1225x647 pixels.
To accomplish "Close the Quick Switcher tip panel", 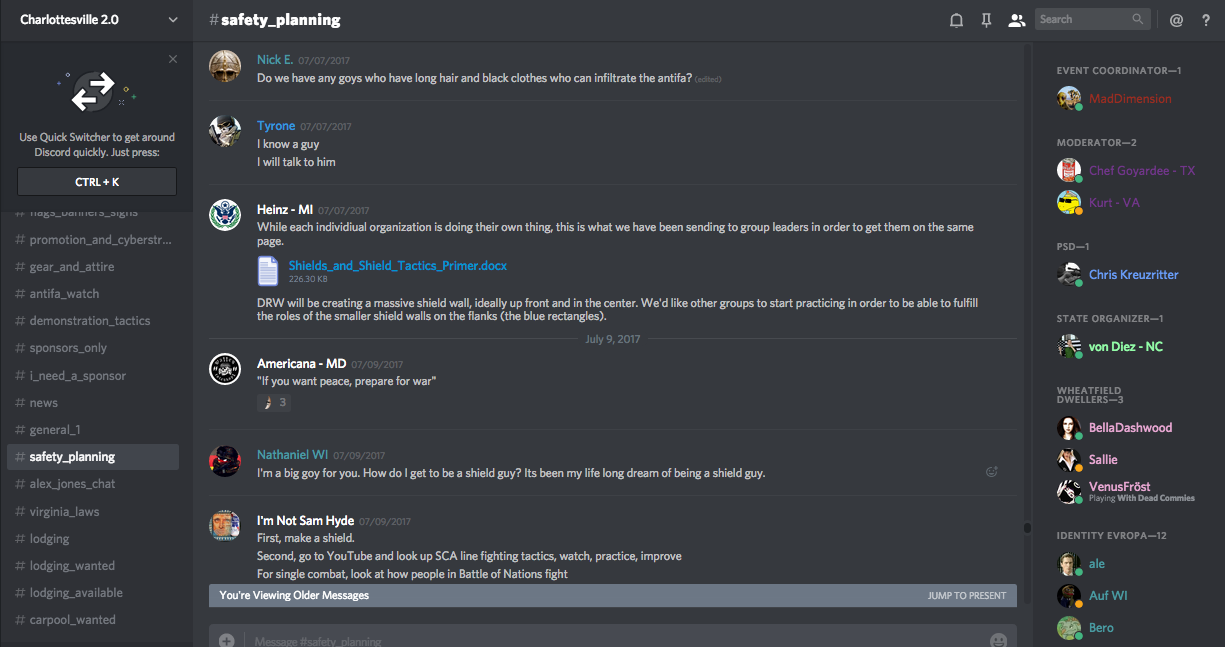I will pyautogui.click(x=173, y=59).
